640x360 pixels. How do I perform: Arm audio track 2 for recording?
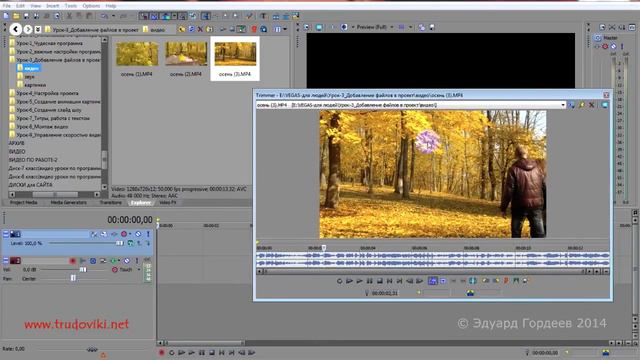coord(73,260)
